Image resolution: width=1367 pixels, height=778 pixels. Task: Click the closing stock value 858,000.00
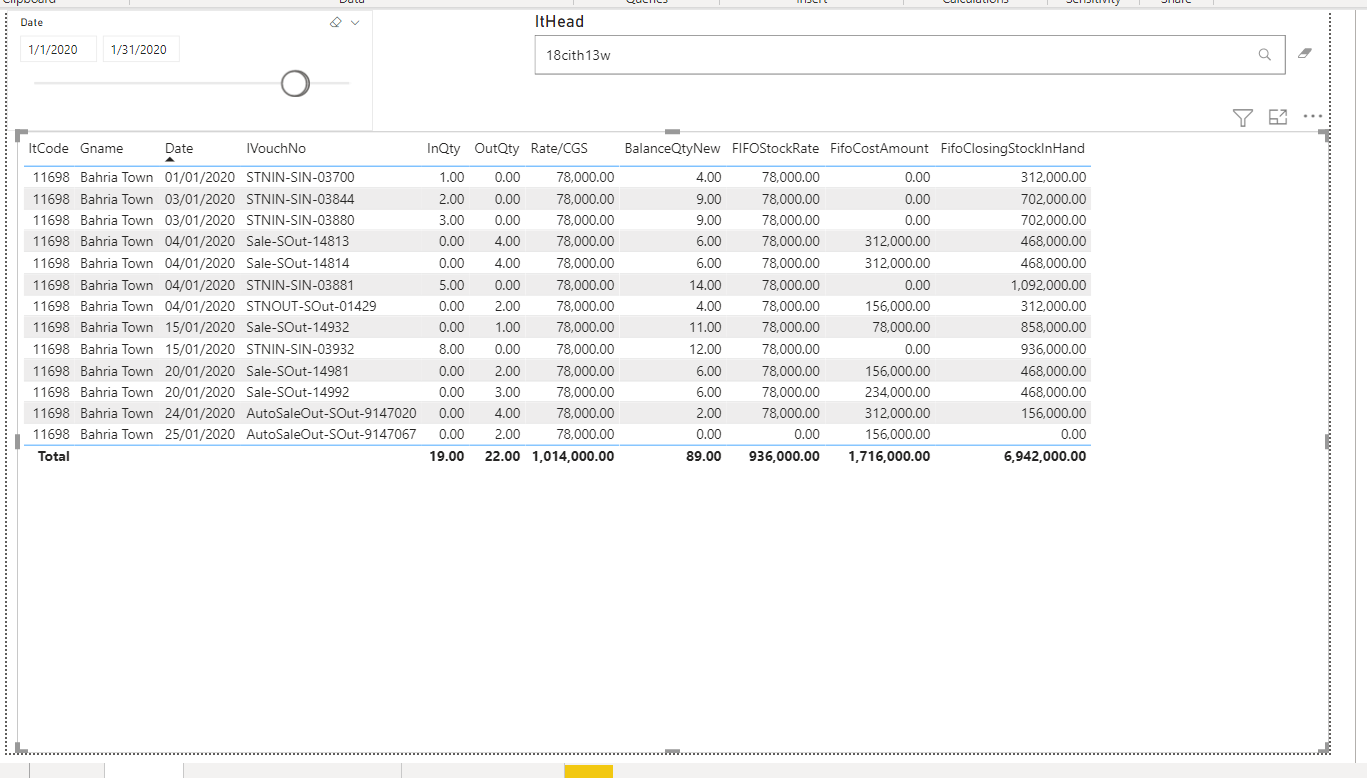point(1053,327)
